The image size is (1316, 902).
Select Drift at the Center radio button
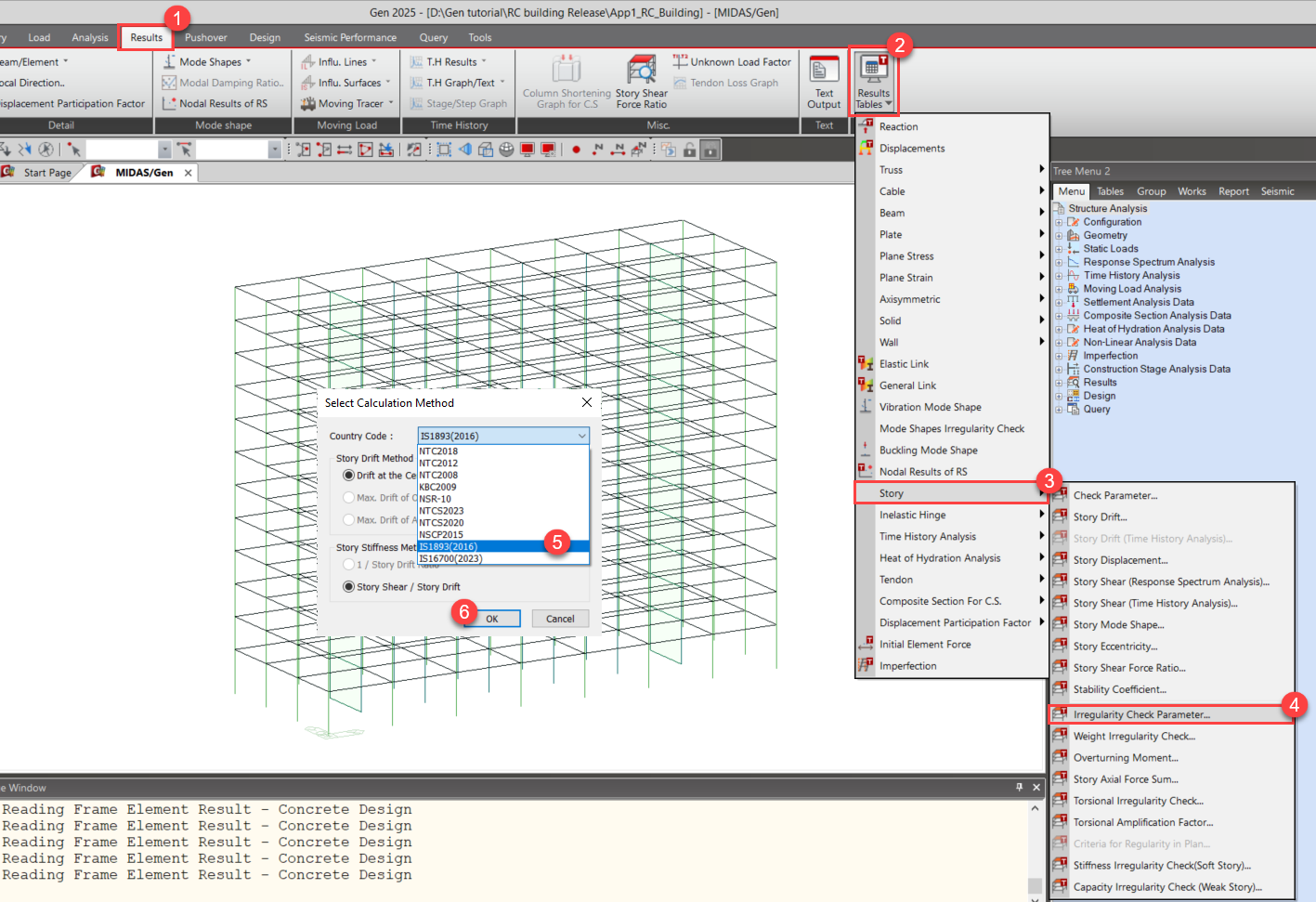pyautogui.click(x=349, y=475)
